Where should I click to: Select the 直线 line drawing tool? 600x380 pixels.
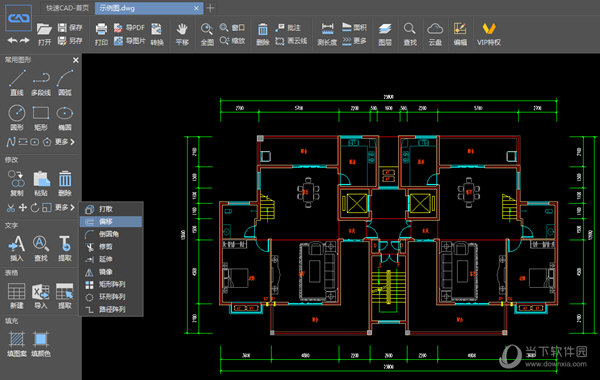point(17,82)
